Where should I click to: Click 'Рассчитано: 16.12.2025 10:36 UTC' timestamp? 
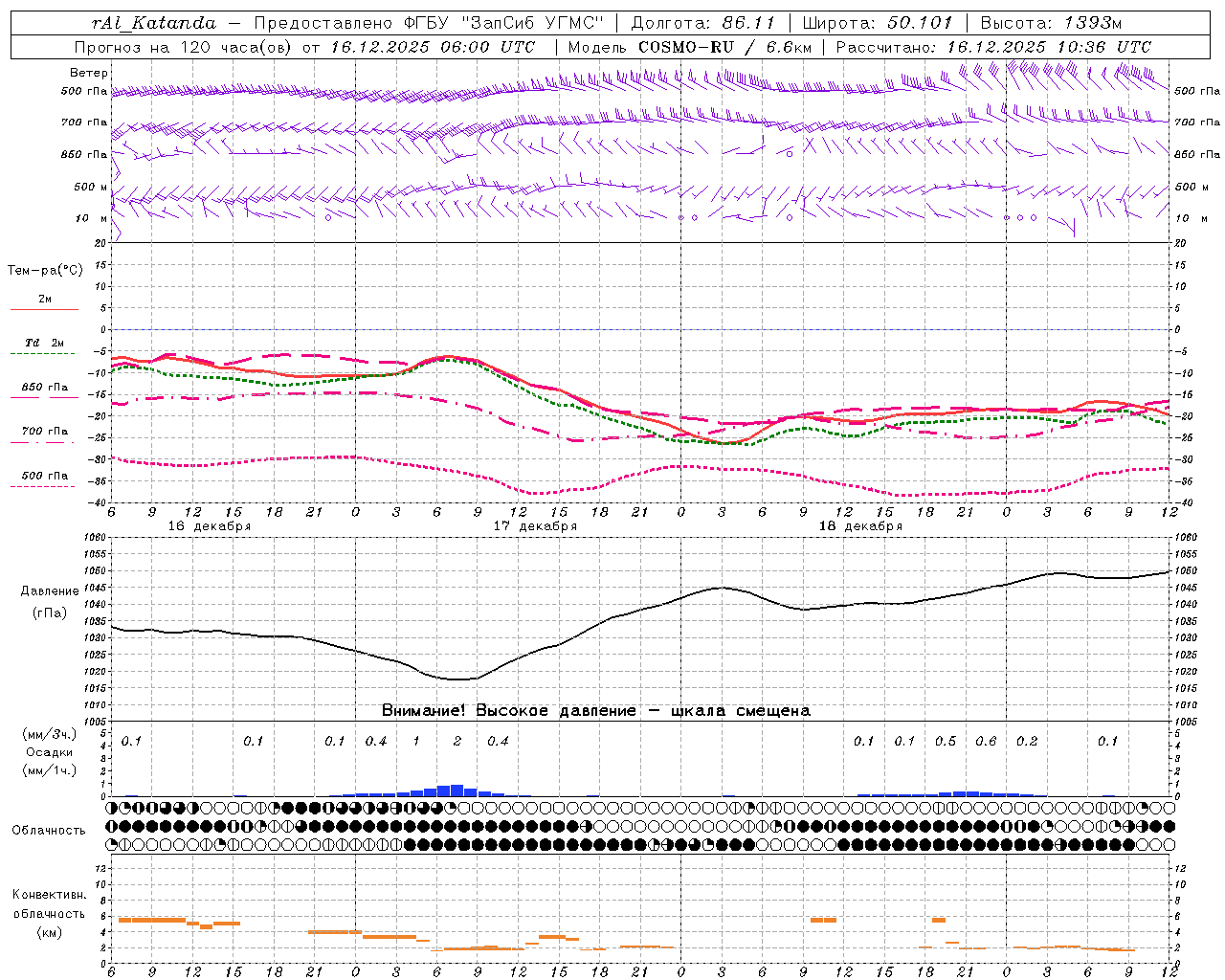point(993,47)
